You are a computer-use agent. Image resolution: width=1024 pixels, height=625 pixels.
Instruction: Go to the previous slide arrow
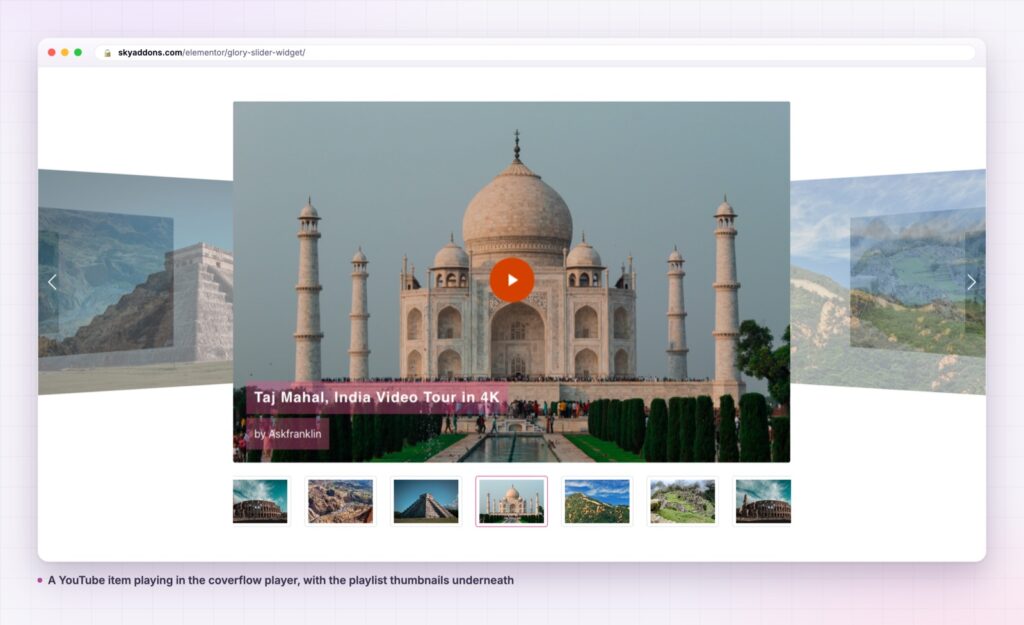[52, 282]
